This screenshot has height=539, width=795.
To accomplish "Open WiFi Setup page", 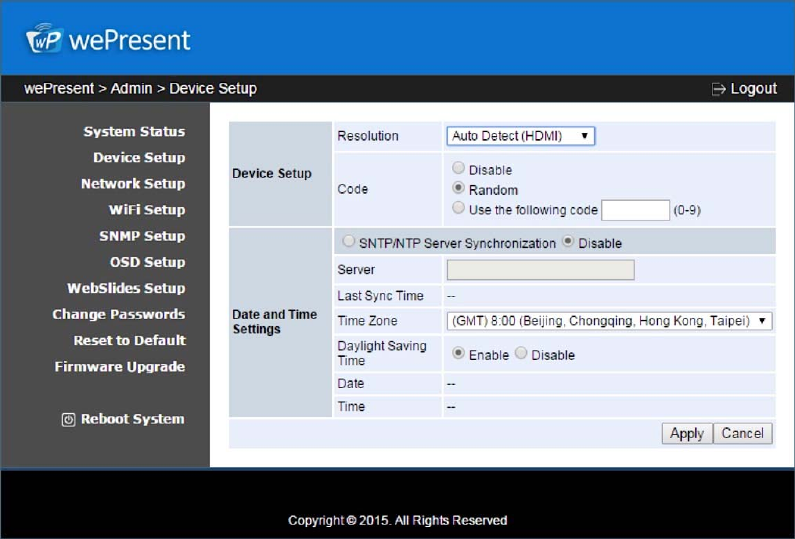I will tap(147, 210).
